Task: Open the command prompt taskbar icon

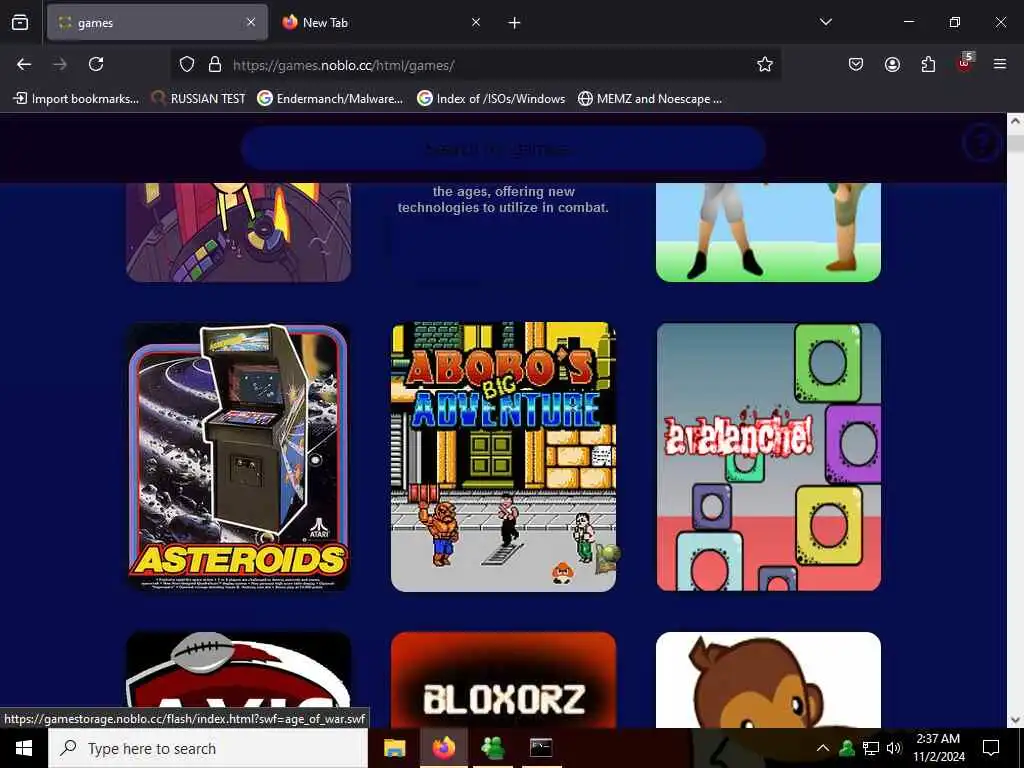Action: tap(541, 748)
